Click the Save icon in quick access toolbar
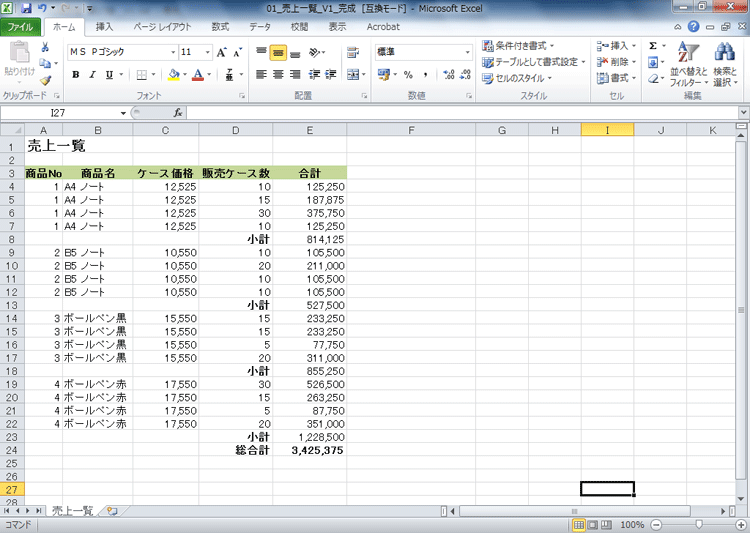This screenshot has height=533, width=750. click(x=26, y=8)
